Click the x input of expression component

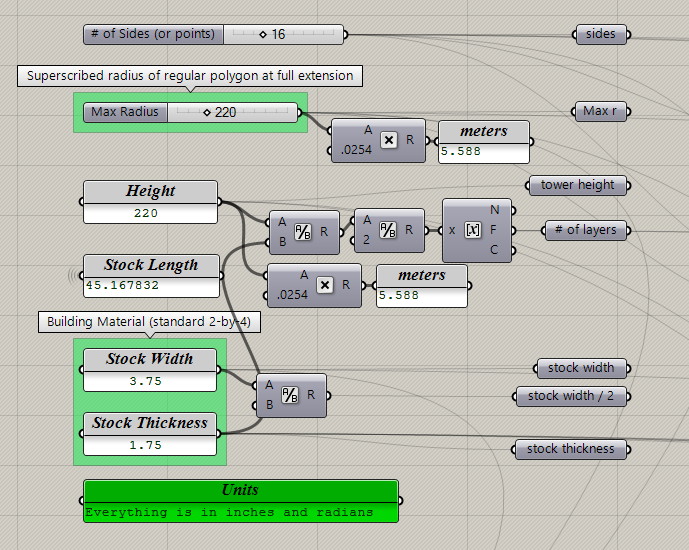click(452, 230)
